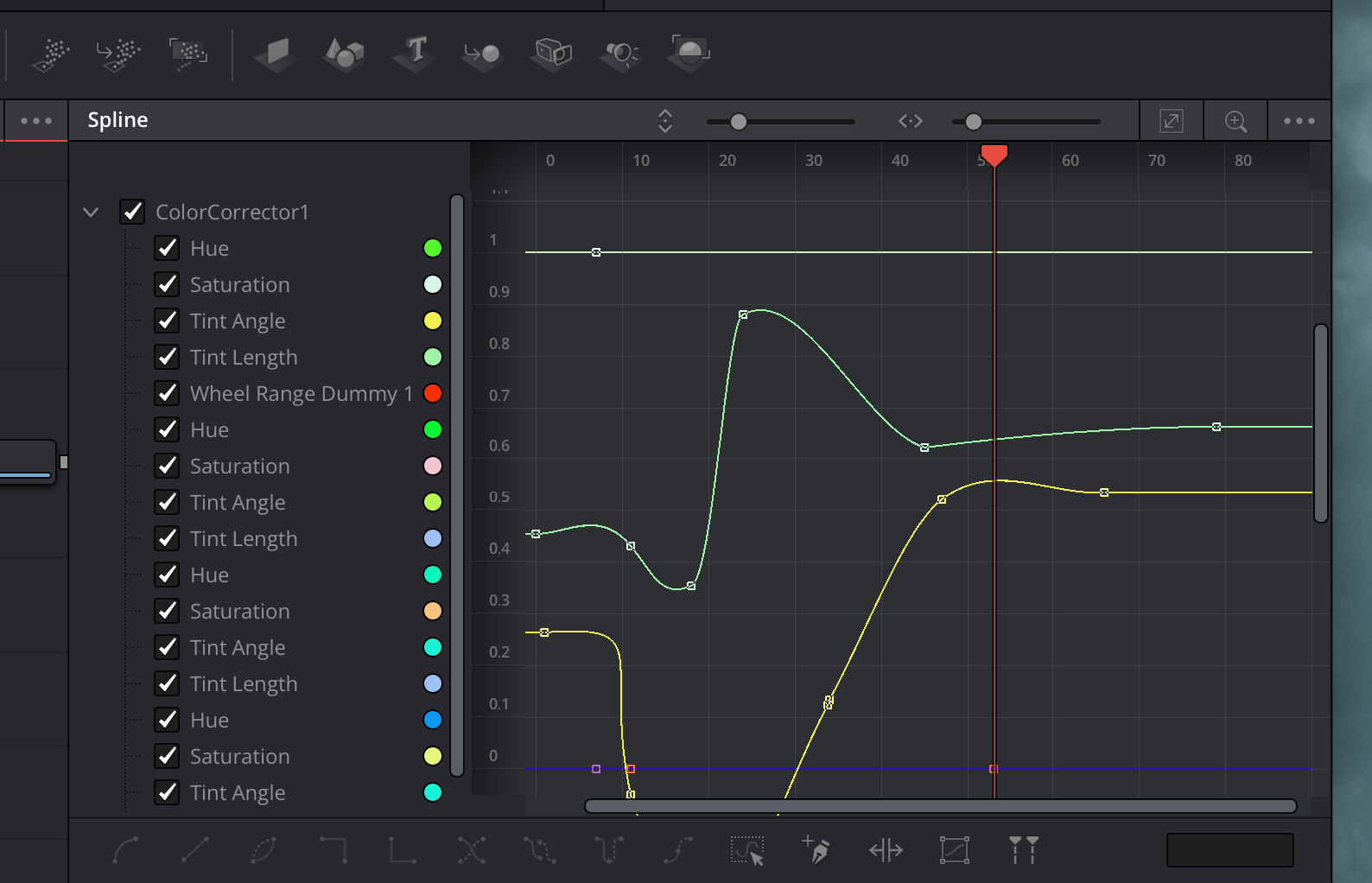
Task: Collapse the ColorCorrector1 tree
Action: pos(91,212)
